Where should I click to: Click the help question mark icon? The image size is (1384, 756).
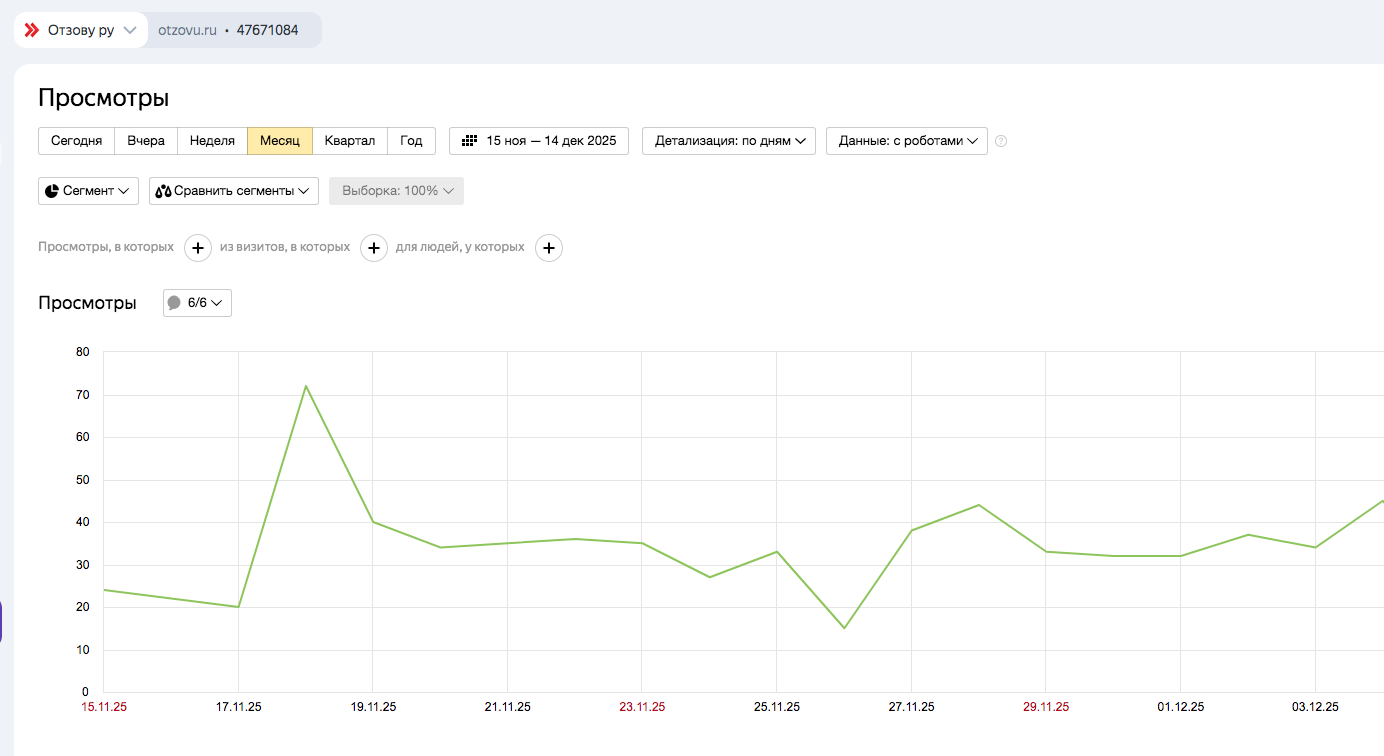[x=1001, y=141]
